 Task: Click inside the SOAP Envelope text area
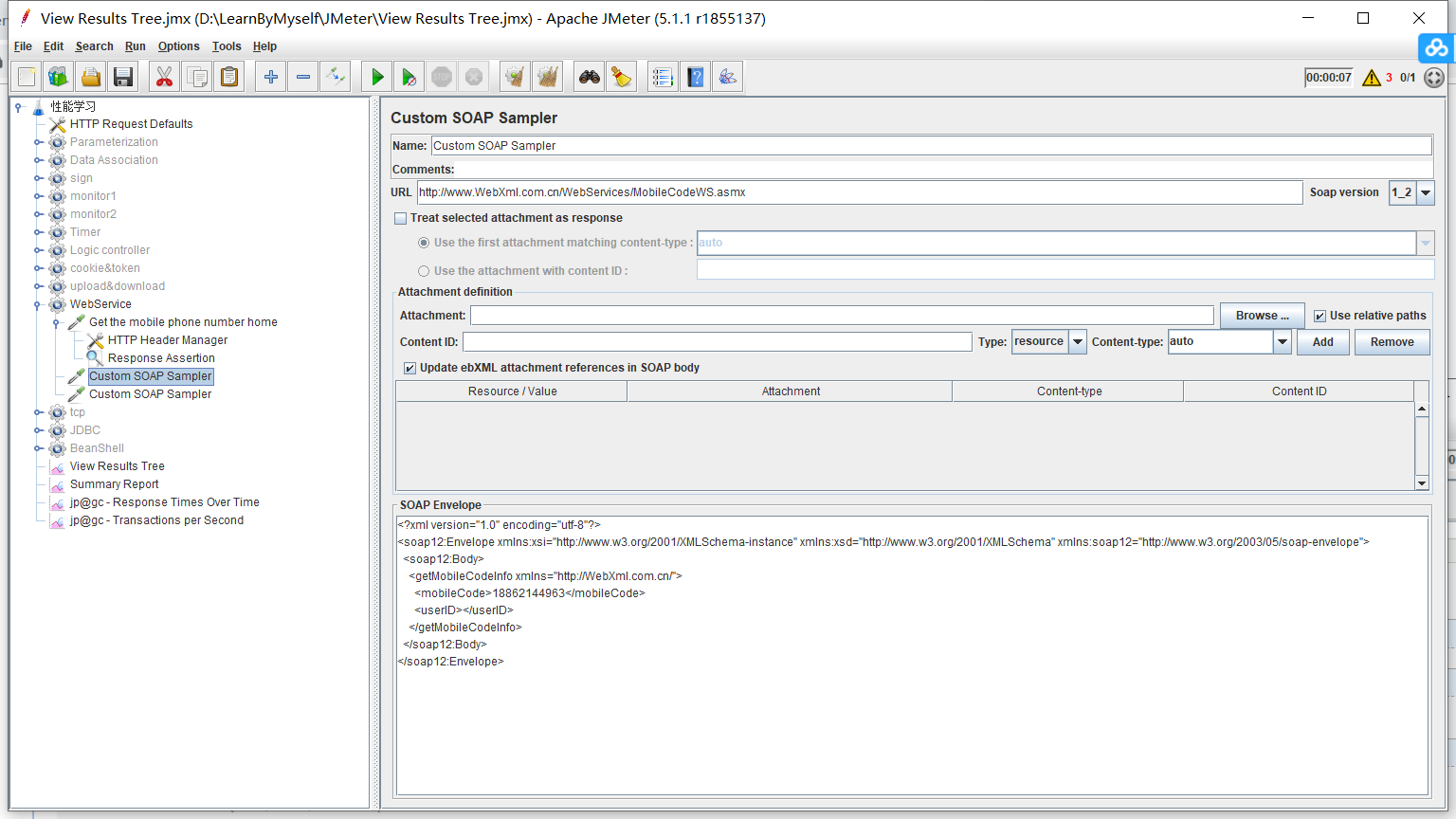pos(912,655)
